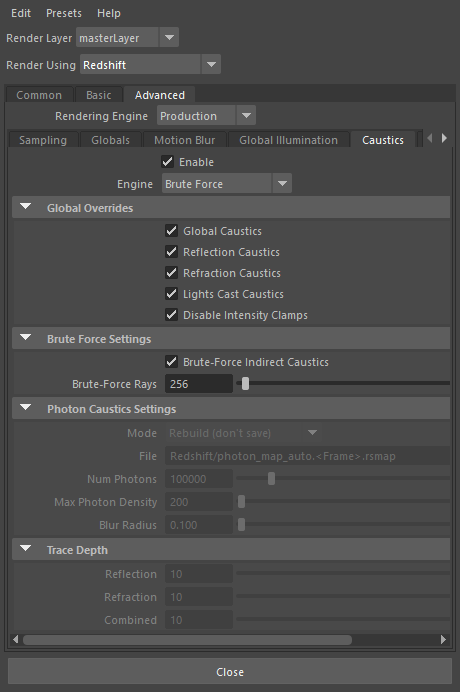Collapse the Trace Depth section
The height and width of the screenshot is (692, 460).
(26, 549)
